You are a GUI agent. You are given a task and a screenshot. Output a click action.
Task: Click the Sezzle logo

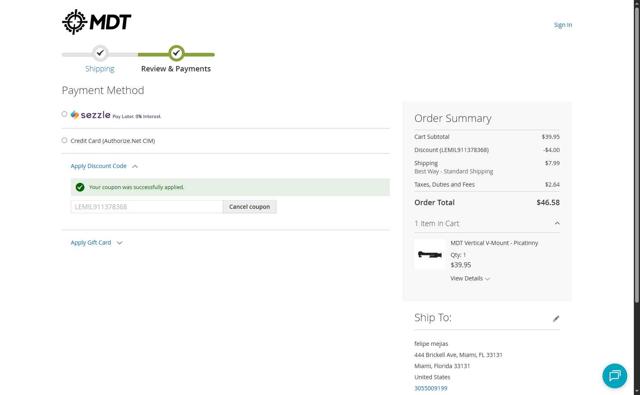(x=90, y=115)
